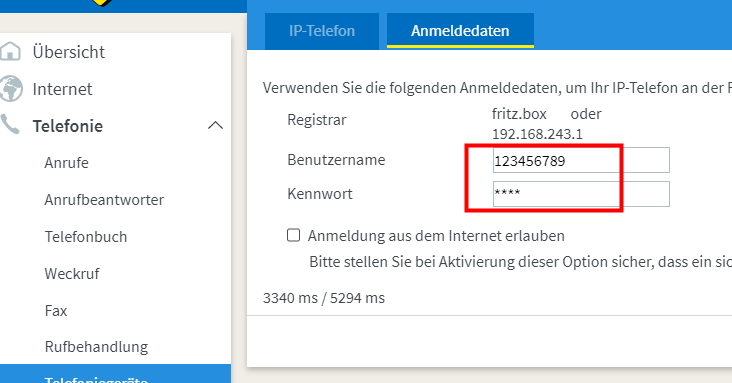732x383 pixels.
Task: Select the Anmeldedaten tab
Action: pyautogui.click(x=460, y=31)
